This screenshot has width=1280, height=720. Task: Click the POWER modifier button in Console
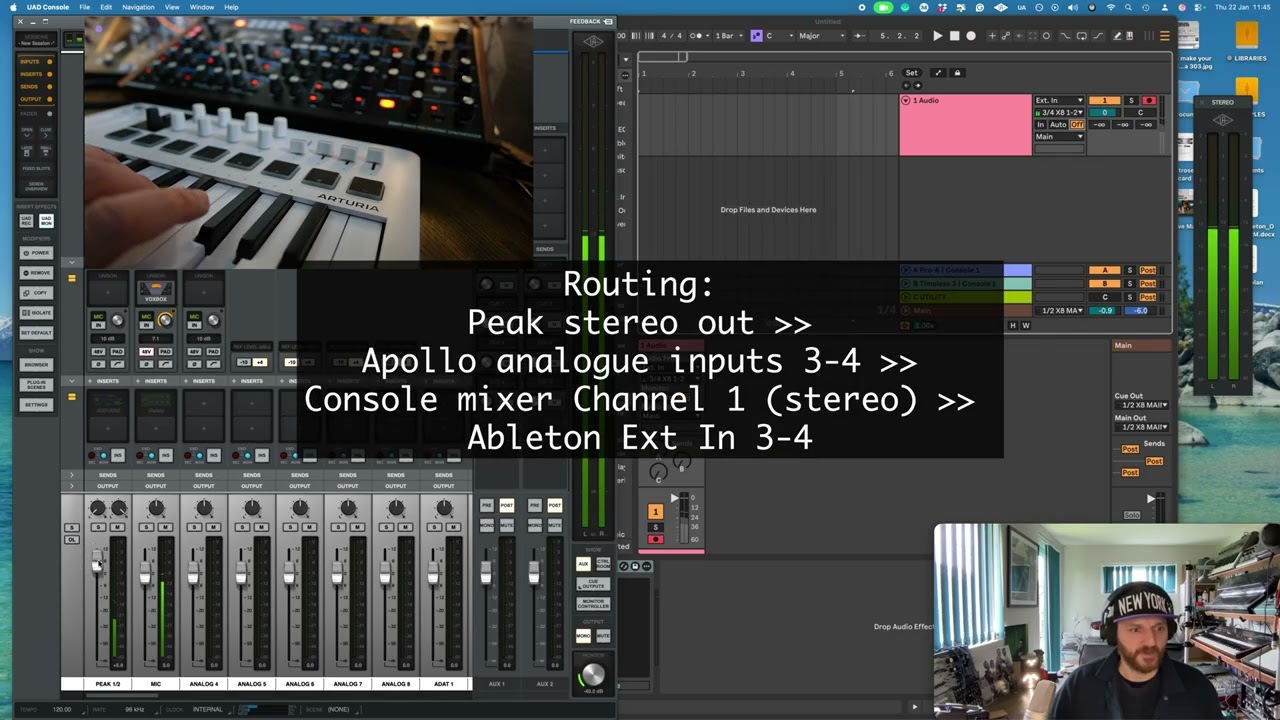pos(37,253)
